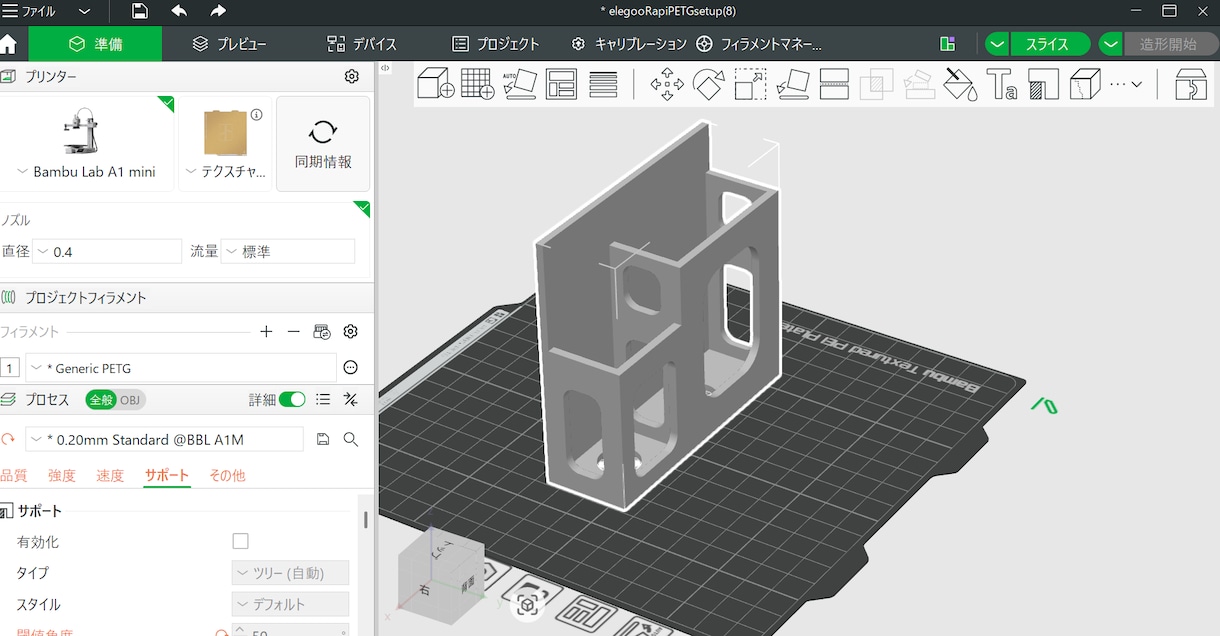Select the Move tool
The image size is (1220, 636).
coord(667,84)
